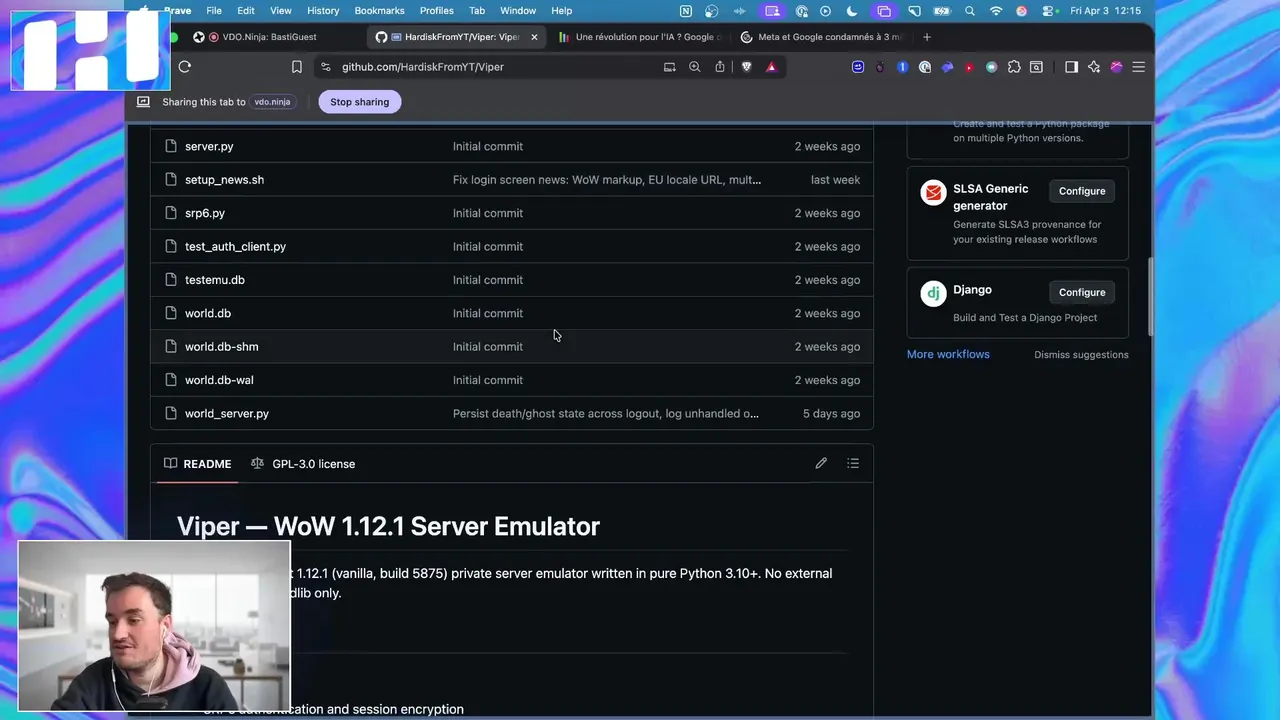
Task: Open the History menu
Action: click(x=323, y=11)
